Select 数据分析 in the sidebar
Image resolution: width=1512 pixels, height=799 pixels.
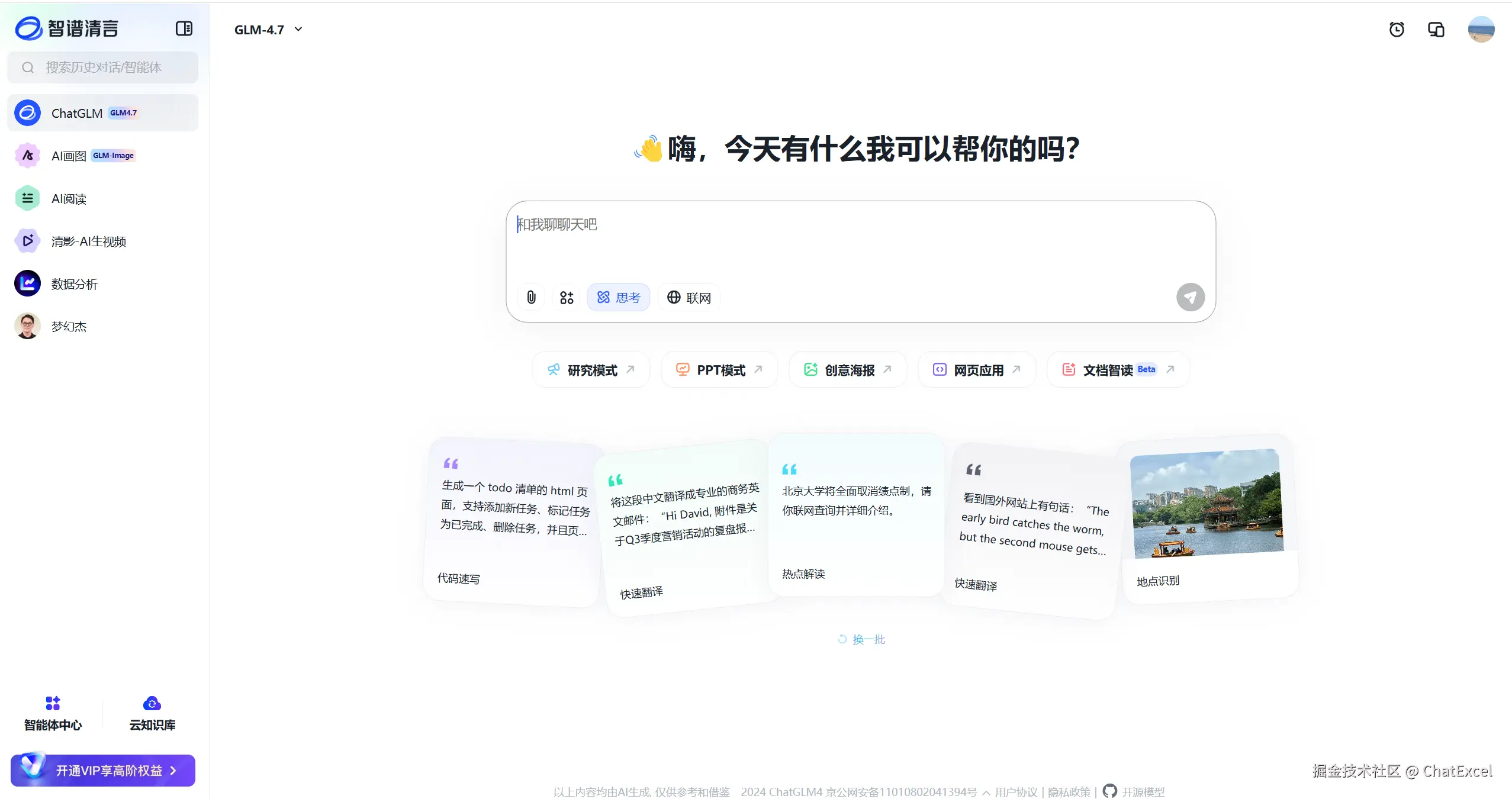[x=74, y=284]
